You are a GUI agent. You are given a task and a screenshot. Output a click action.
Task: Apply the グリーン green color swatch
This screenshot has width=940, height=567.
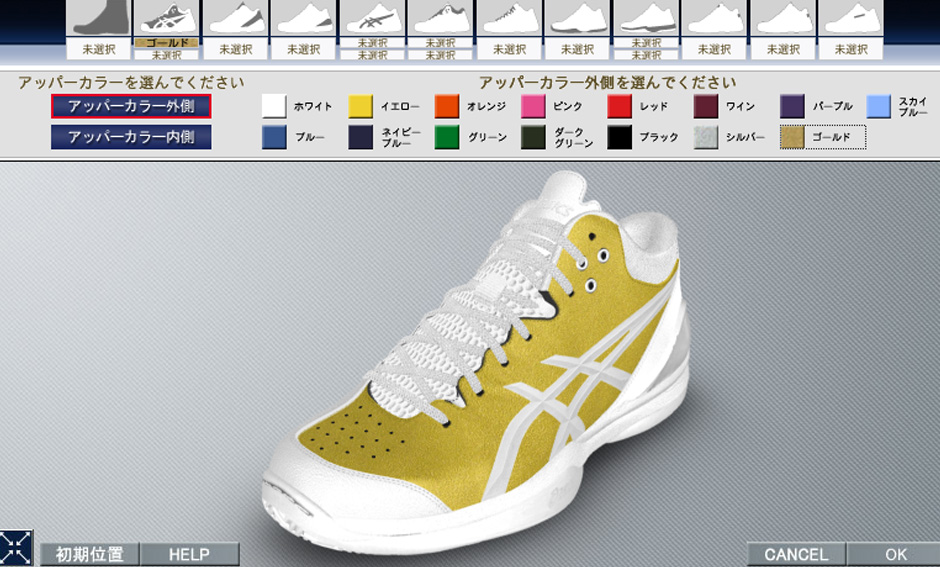(x=447, y=137)
